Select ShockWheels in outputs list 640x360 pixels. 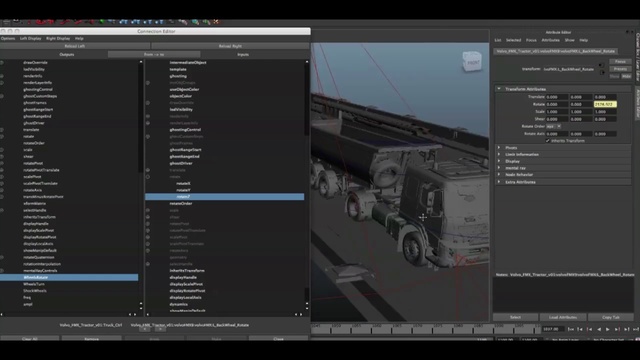click(x=35, y=291)
